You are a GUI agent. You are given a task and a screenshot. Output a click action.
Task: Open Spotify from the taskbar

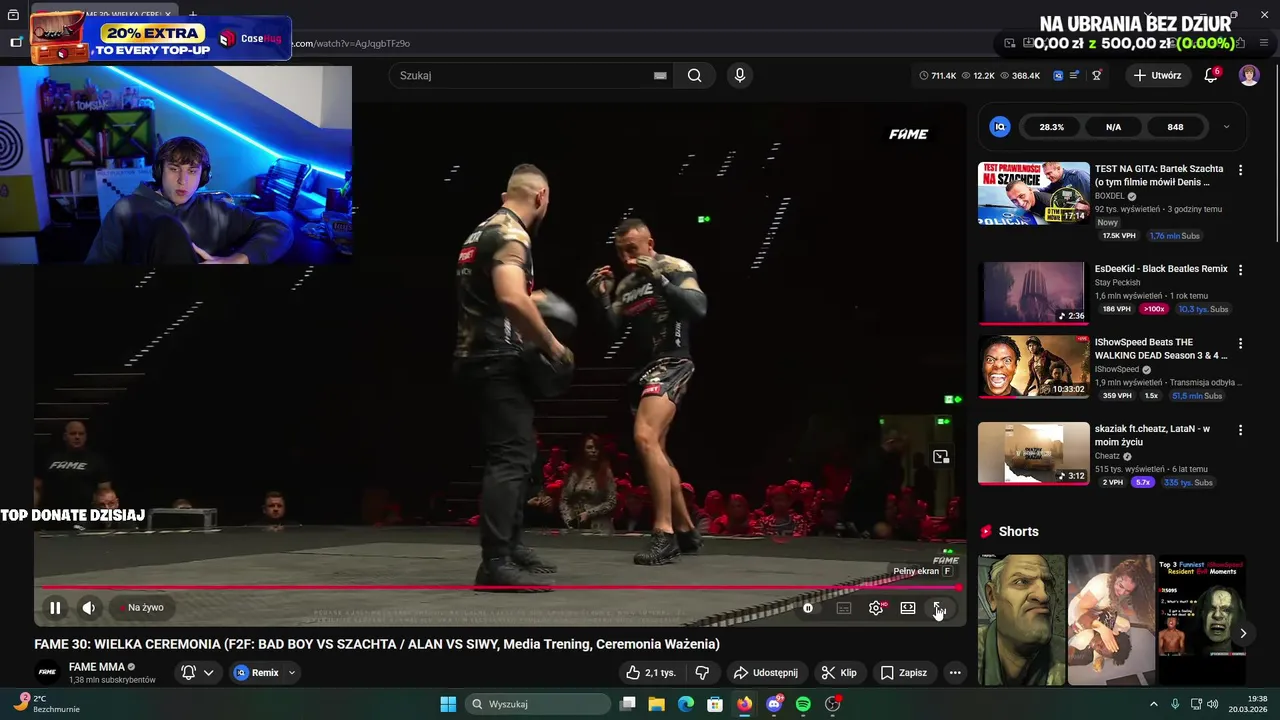803,704
